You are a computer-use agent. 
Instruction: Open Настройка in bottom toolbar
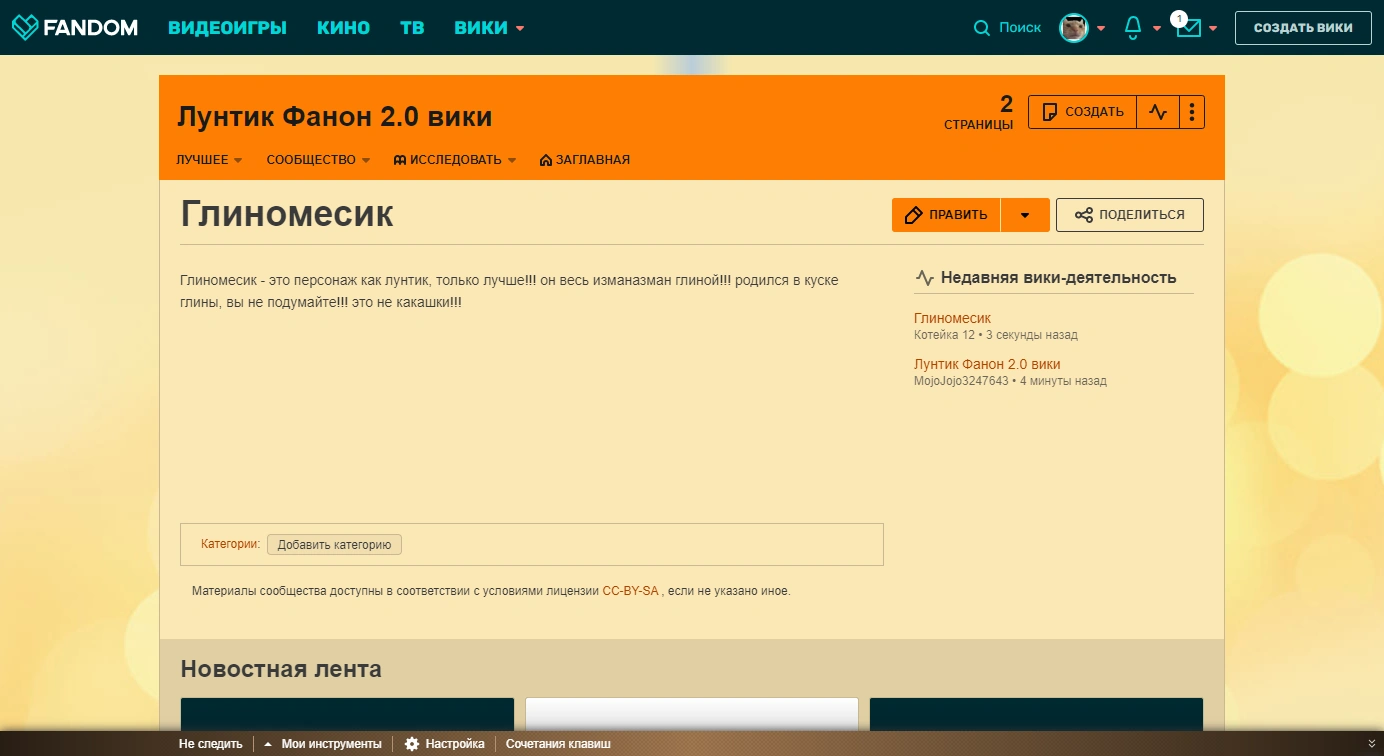coord(455,744)
